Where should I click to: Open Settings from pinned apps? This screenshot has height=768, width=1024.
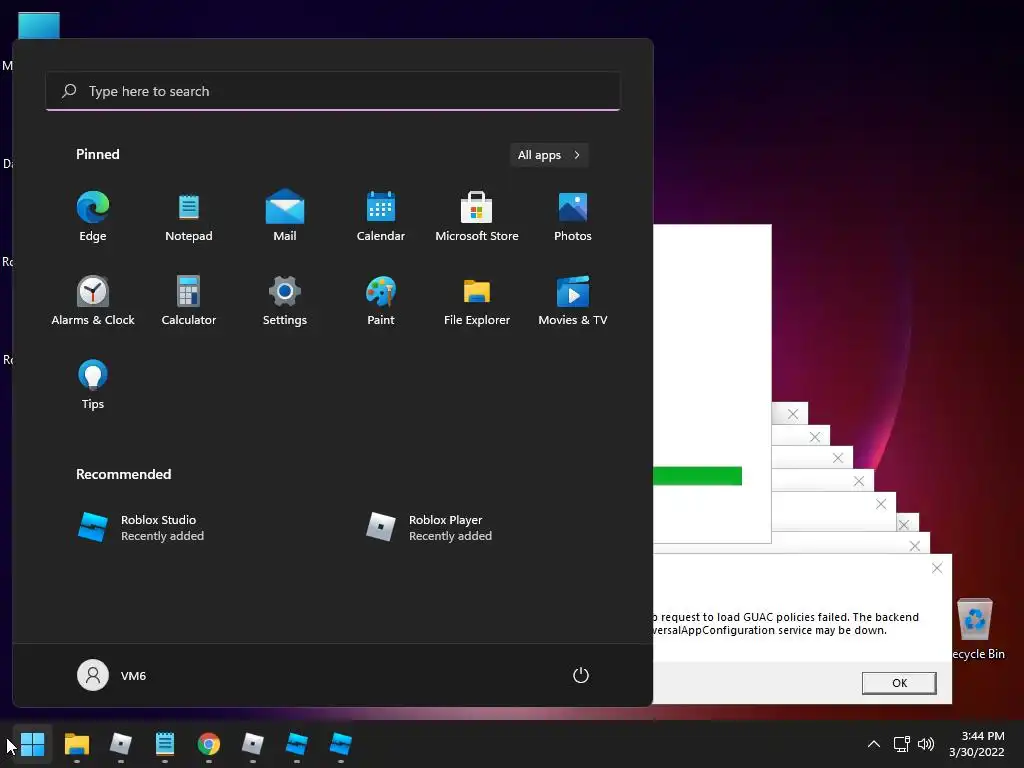(285, 301)
